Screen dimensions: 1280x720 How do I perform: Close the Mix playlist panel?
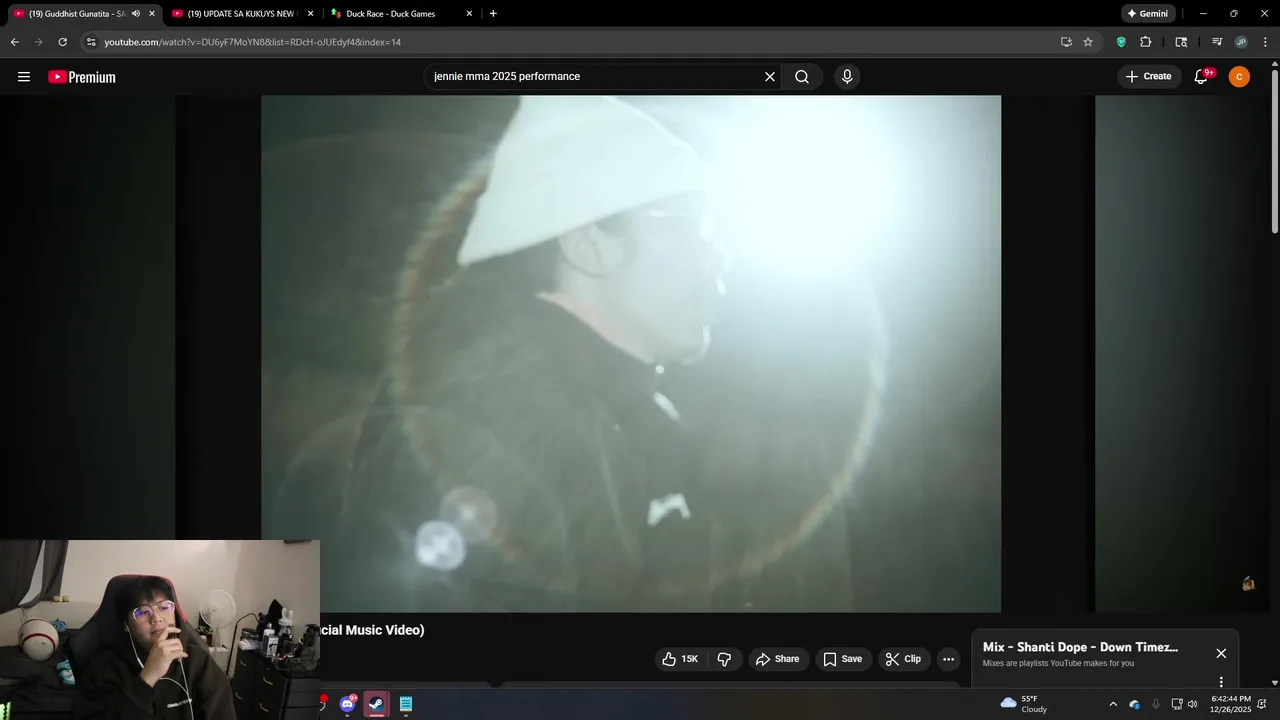coord(1221,653)
